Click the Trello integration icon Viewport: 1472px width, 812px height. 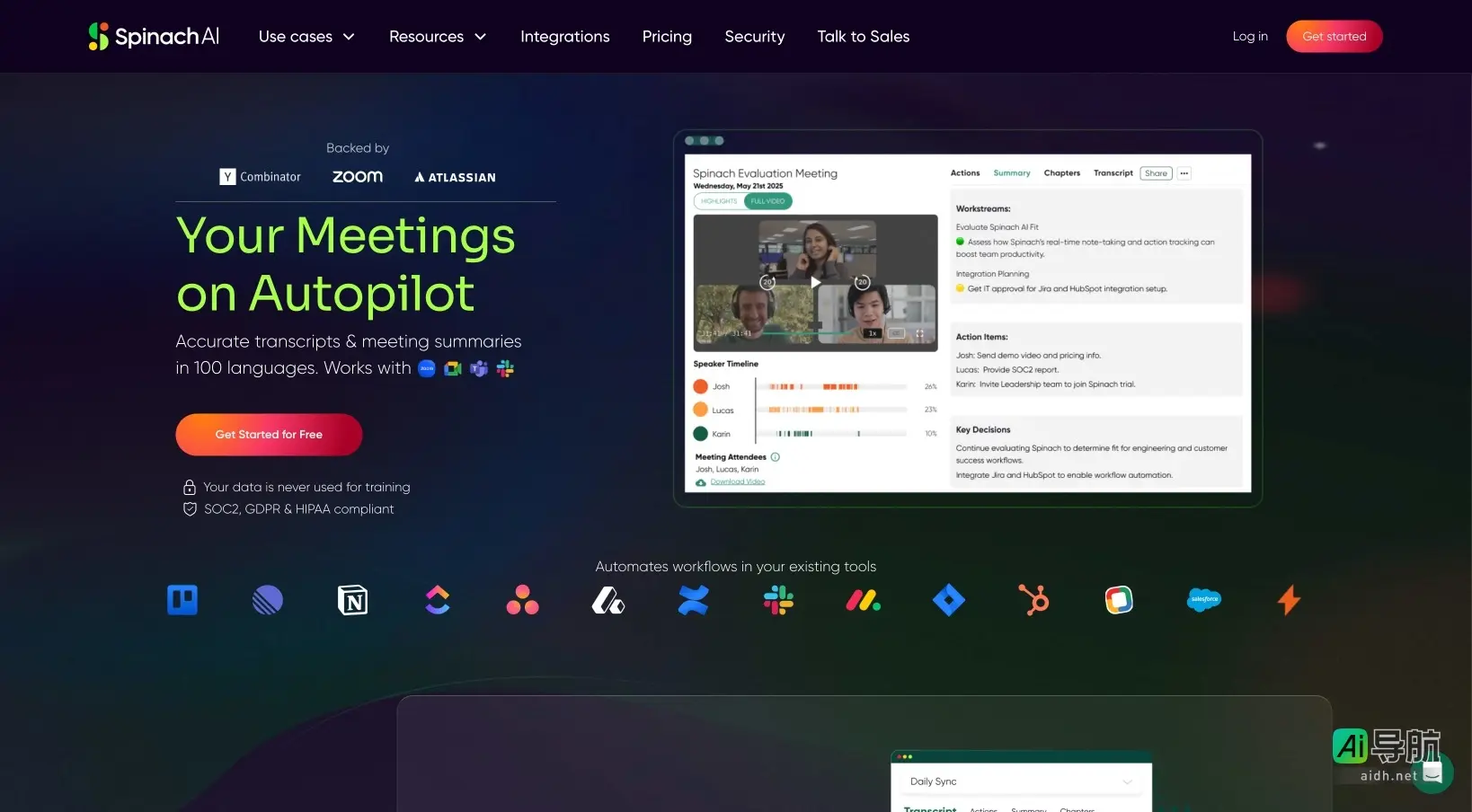coord(182,600)
